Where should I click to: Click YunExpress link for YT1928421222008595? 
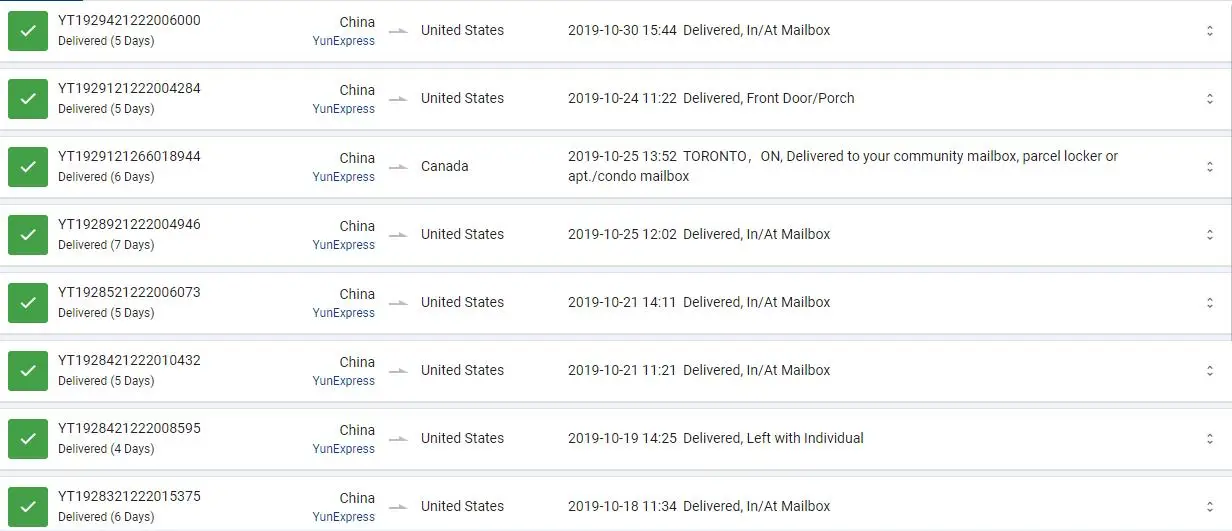(x=343, y=449)
